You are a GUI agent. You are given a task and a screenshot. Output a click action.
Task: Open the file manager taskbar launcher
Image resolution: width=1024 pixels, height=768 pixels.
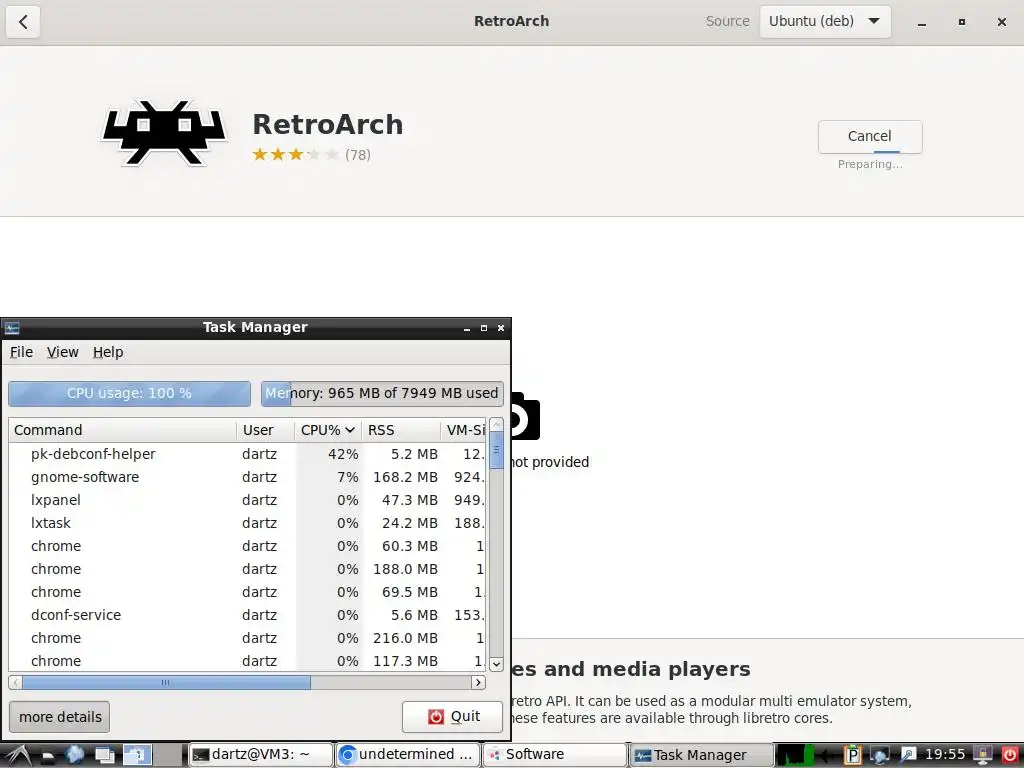tap(48, 756)
